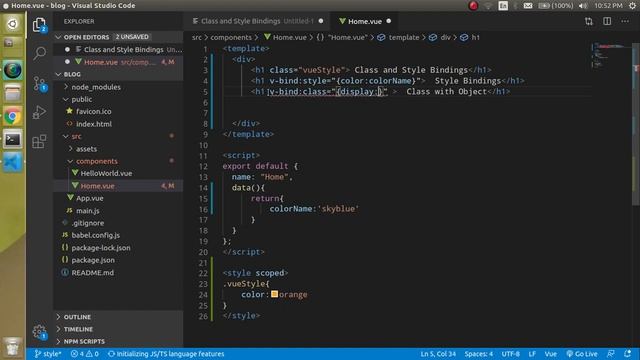The height and width of the screenshot is (360, 640).
Task: Place cursor on line 6 of editor
Action: [x=406, y=102]
